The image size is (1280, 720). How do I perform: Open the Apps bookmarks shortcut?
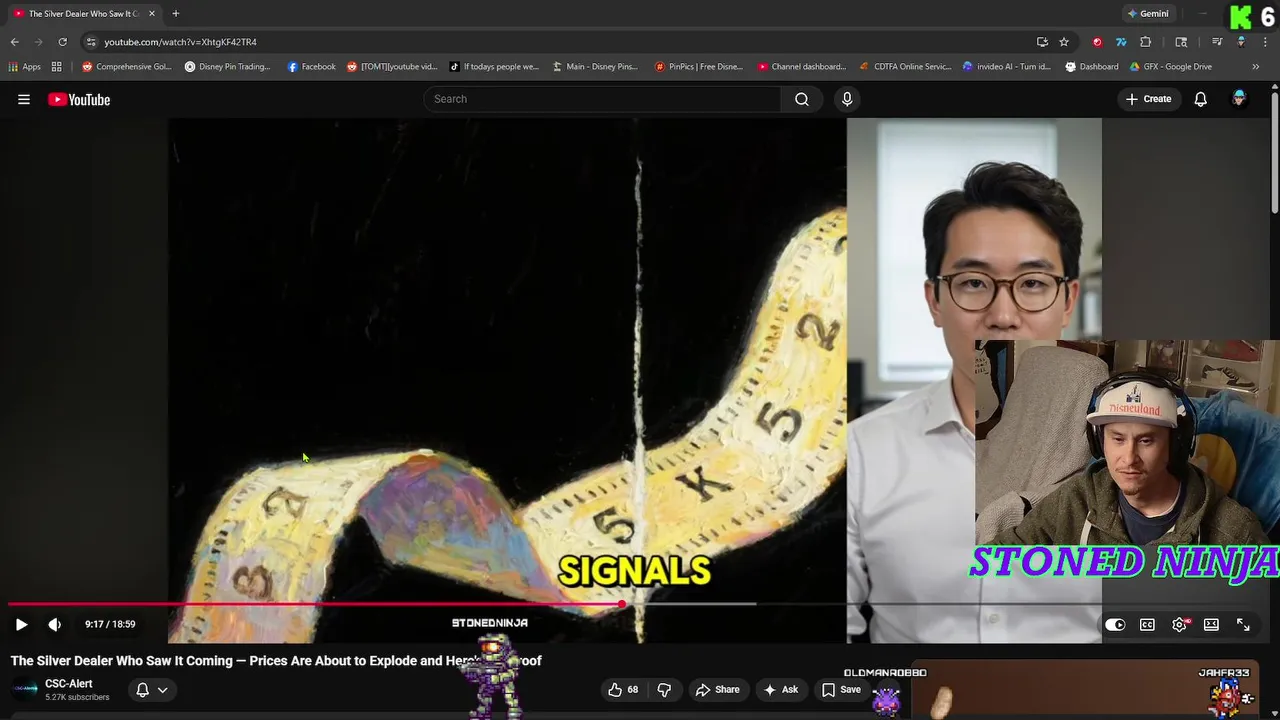point(25,67)
